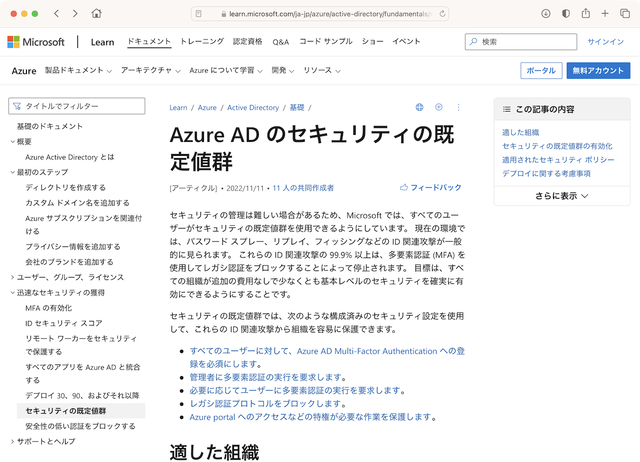
Task: Open the アーキテクチャ dropdown
Action: [151, 71]
